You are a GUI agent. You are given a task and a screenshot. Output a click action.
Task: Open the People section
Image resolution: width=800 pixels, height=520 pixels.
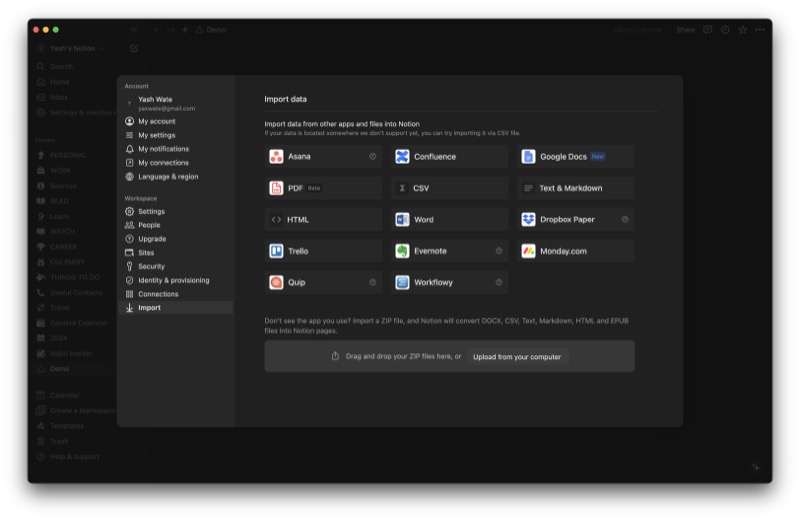[176, 225]
